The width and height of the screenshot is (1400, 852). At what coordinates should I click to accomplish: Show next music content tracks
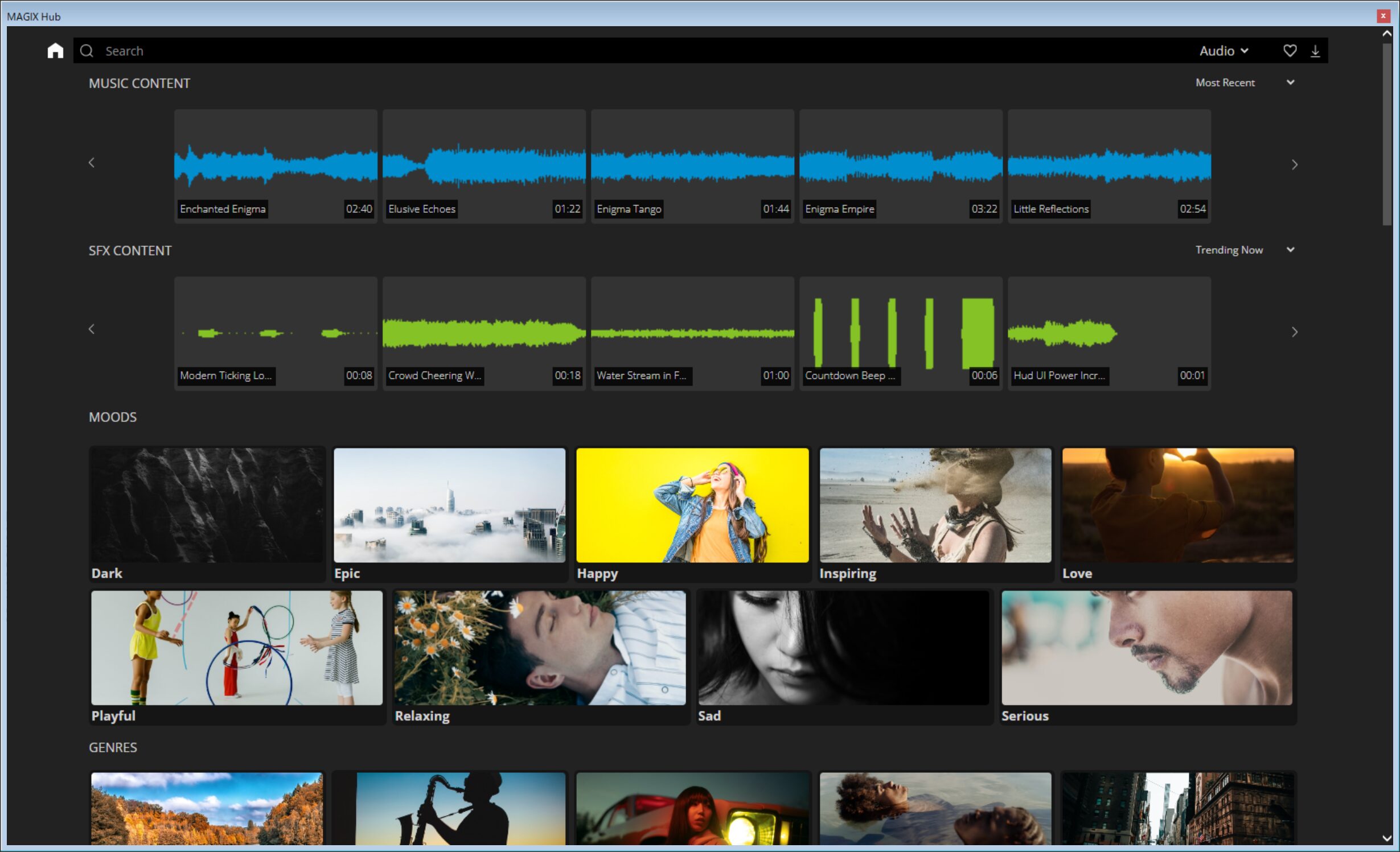click(1294, 164)
